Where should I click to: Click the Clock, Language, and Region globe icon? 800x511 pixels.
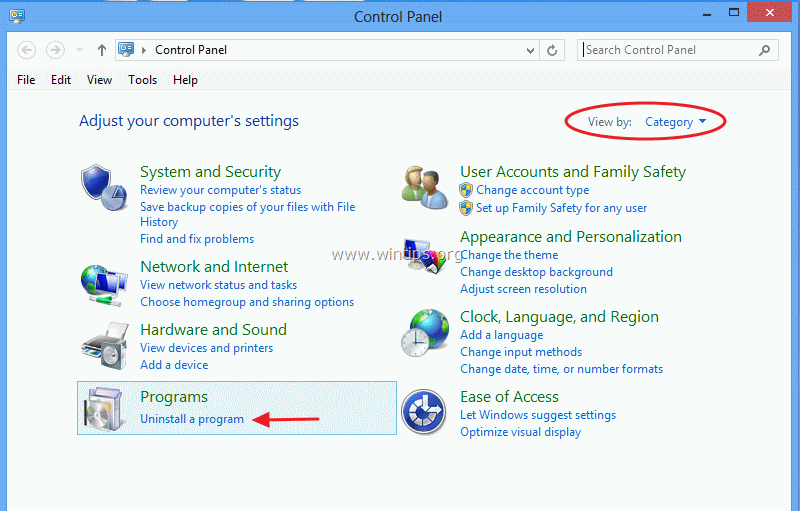(x=424, y=333)
